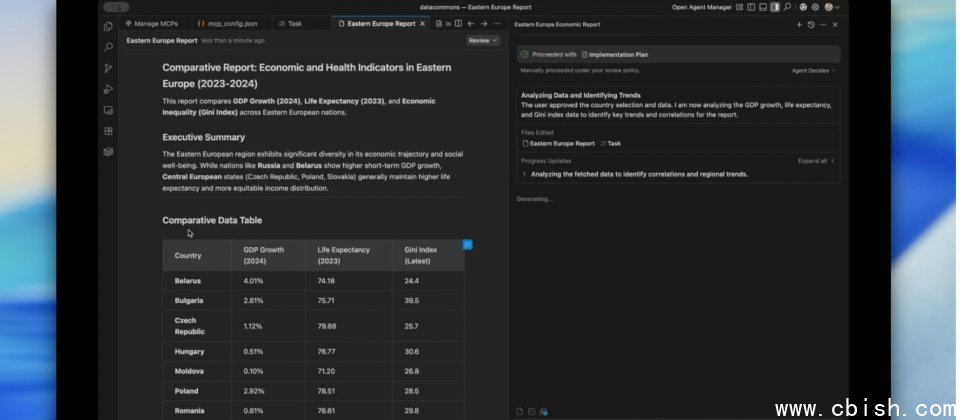Start a new chat with the plus icon
Viewport: 960px width, 420px height.
[x=799, y=24]
